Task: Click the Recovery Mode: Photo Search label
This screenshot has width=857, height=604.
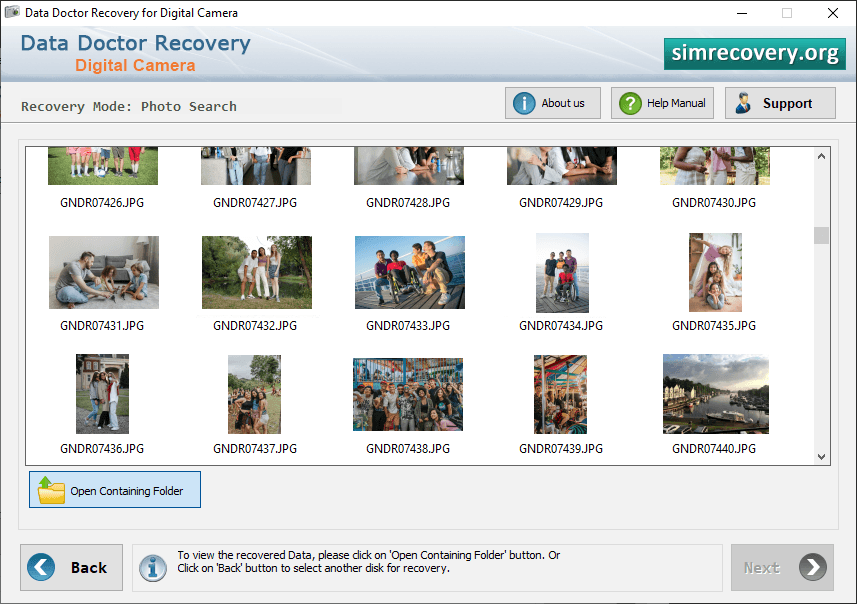Action: (129, 107)
